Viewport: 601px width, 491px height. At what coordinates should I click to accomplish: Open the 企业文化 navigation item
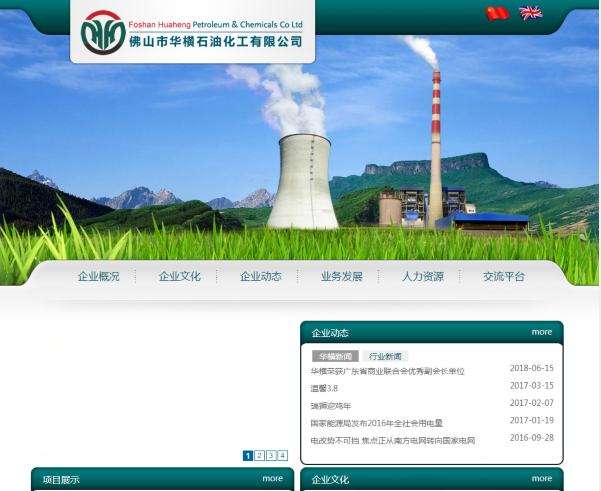[x=180, y=277]
